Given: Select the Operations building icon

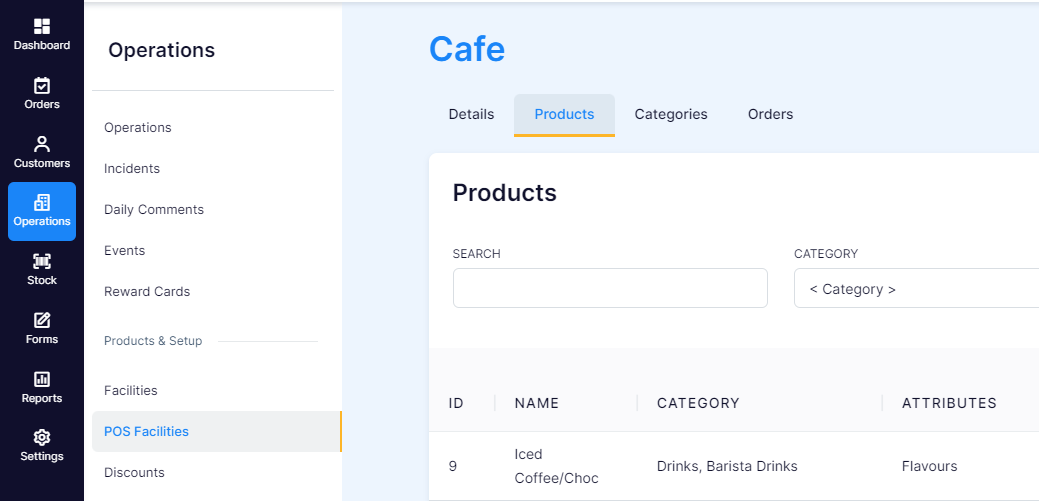Looking at the screenshot, I should 42,203.
